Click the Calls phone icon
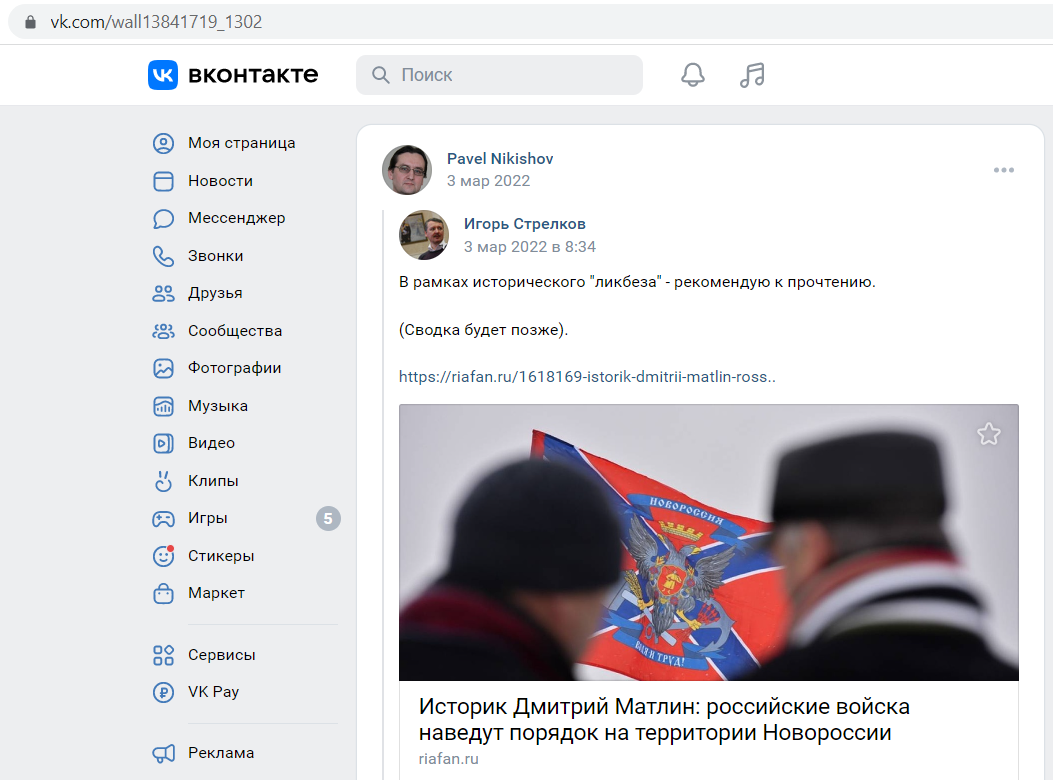 163,256
